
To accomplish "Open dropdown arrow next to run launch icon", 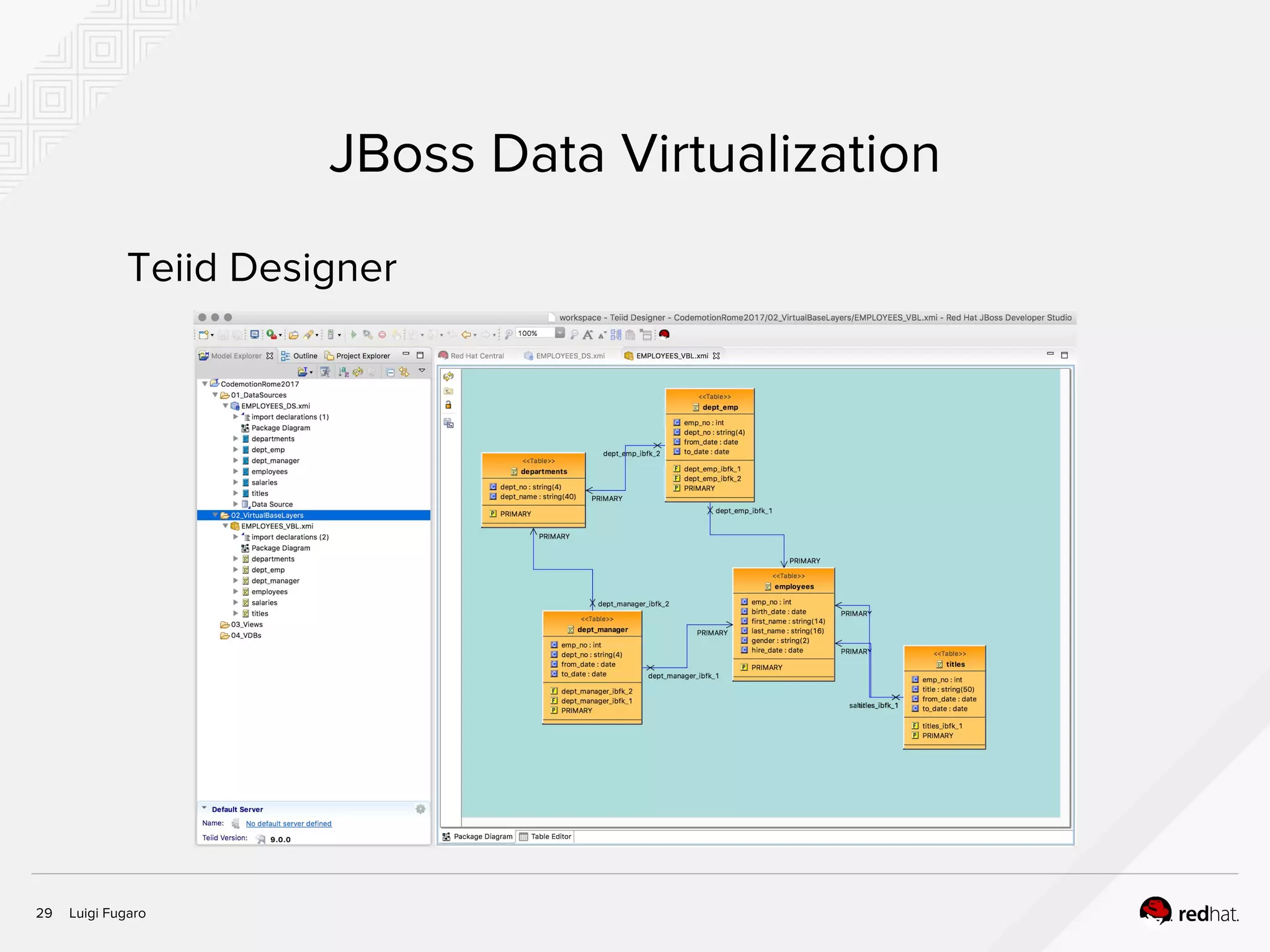I will (280, 335).
